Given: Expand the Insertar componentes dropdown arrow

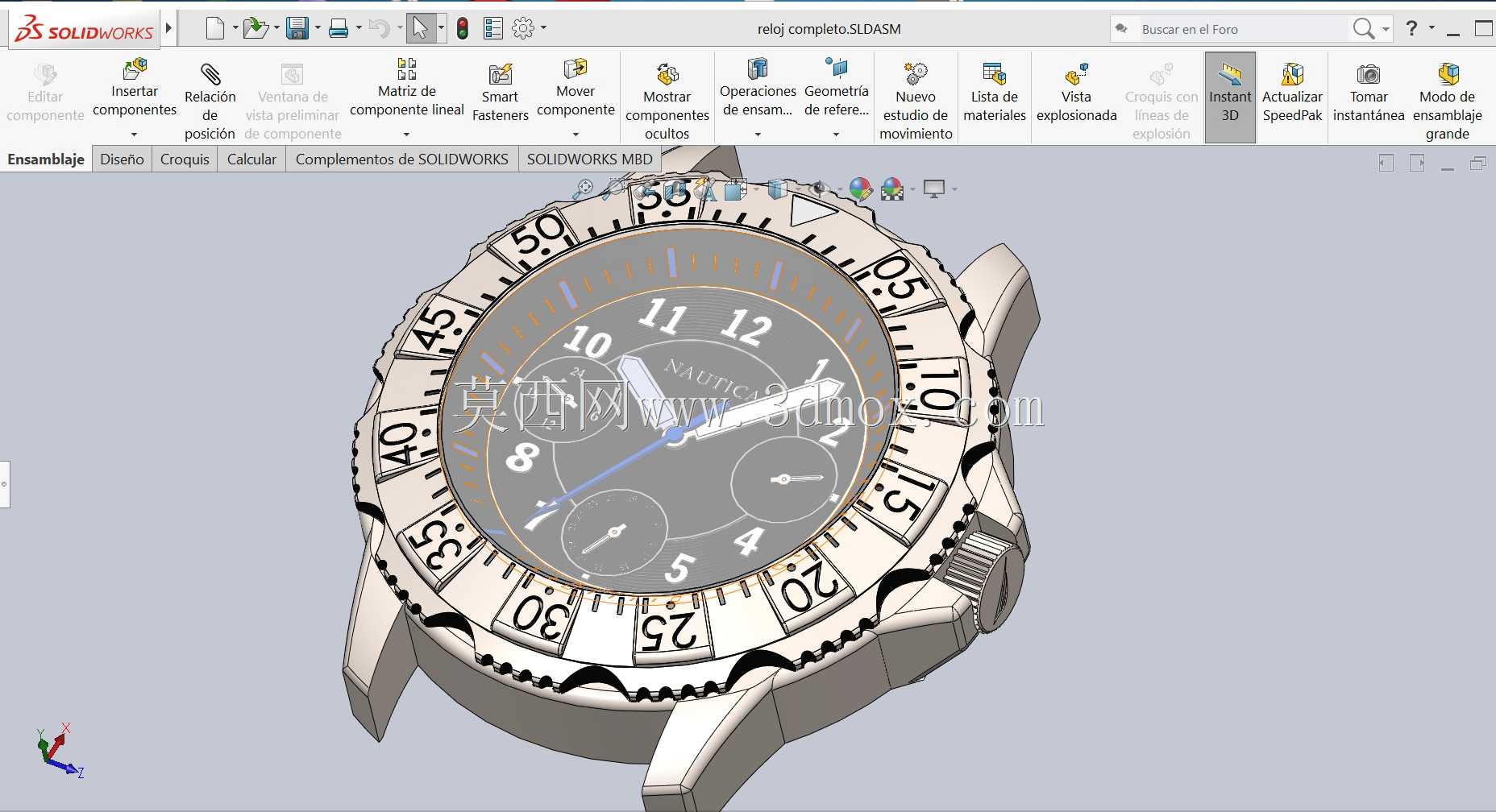Looking at the screenshot, I should click(135, 135).
